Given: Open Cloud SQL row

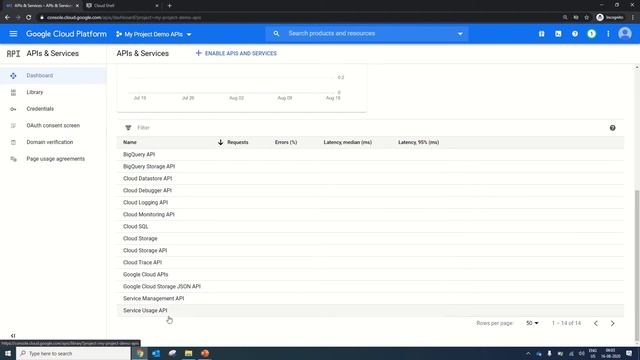Looking at the screenshot, I should click(370, 227).
